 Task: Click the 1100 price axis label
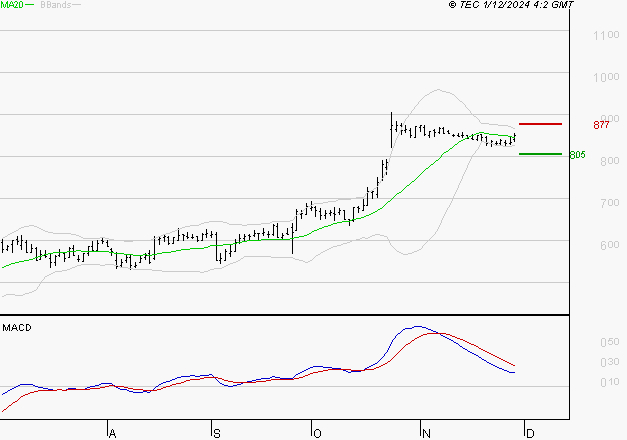pyautogui.click(x=606, y=35)
